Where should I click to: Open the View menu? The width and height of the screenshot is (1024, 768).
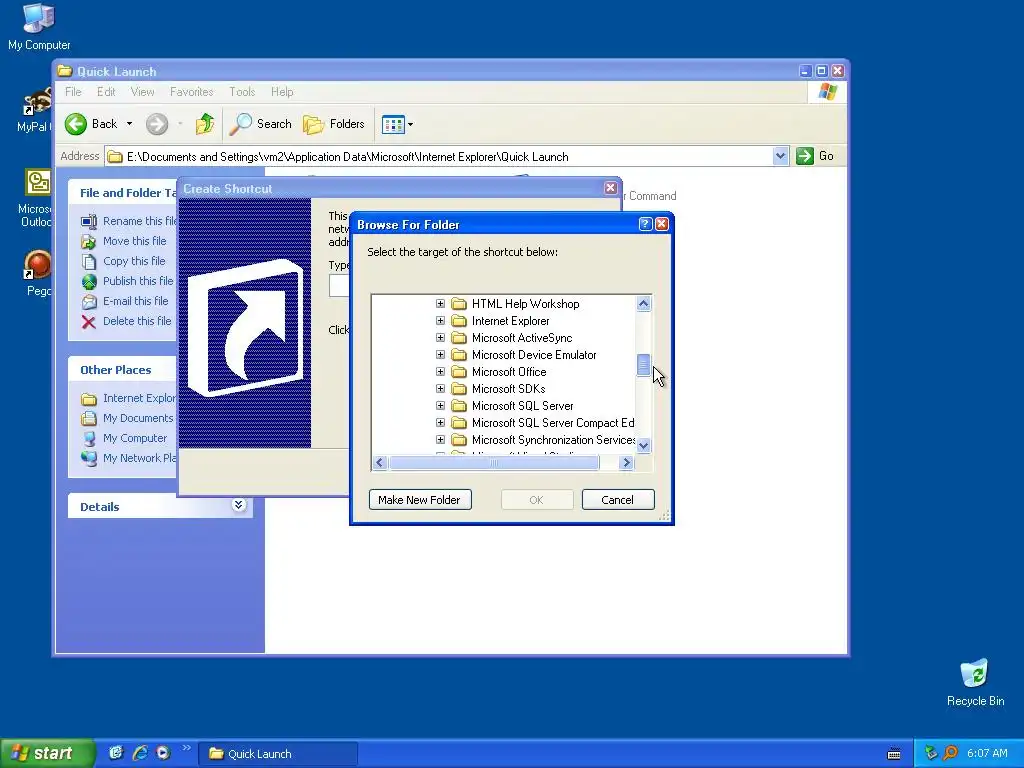click(x=142, y=92)
